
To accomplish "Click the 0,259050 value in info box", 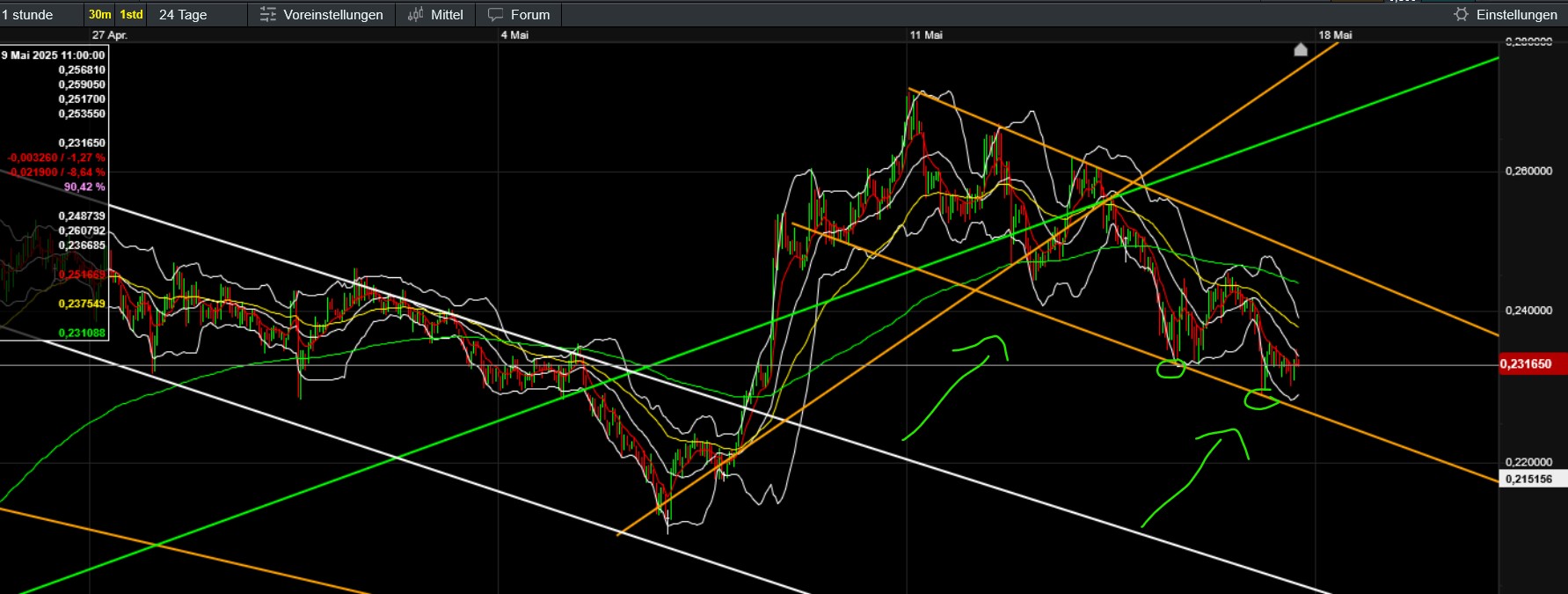I will point(82,84).
